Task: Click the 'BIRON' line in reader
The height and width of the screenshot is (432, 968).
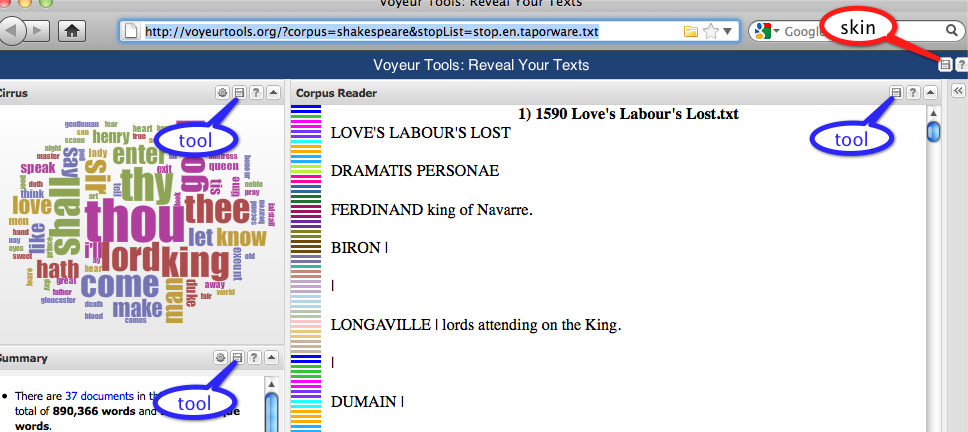Action: coord(359,248)
